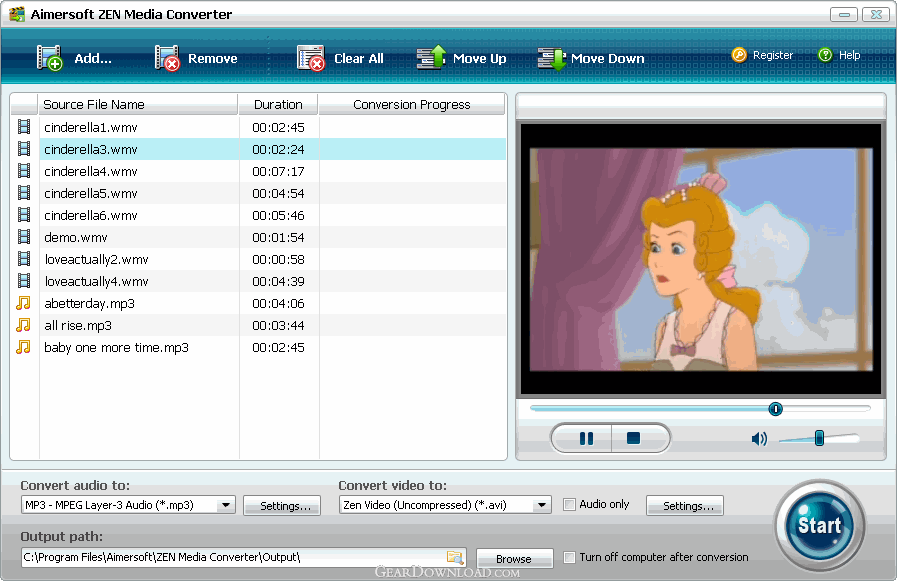Select the file cinderella3.wmv

point(90,149)
